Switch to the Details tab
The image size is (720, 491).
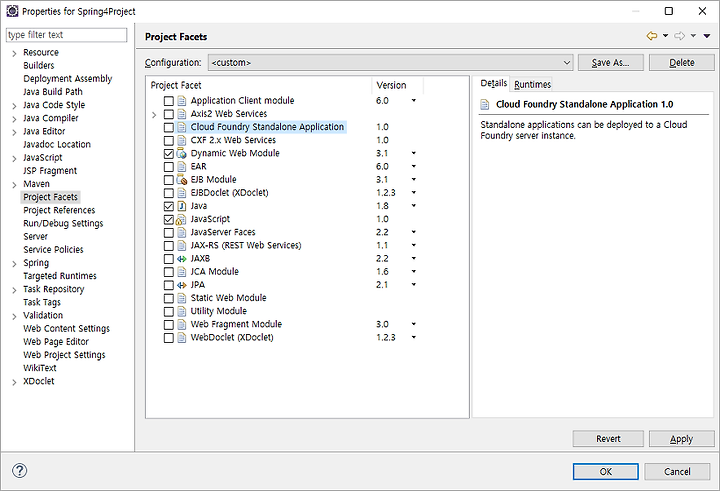coord(493,83)
